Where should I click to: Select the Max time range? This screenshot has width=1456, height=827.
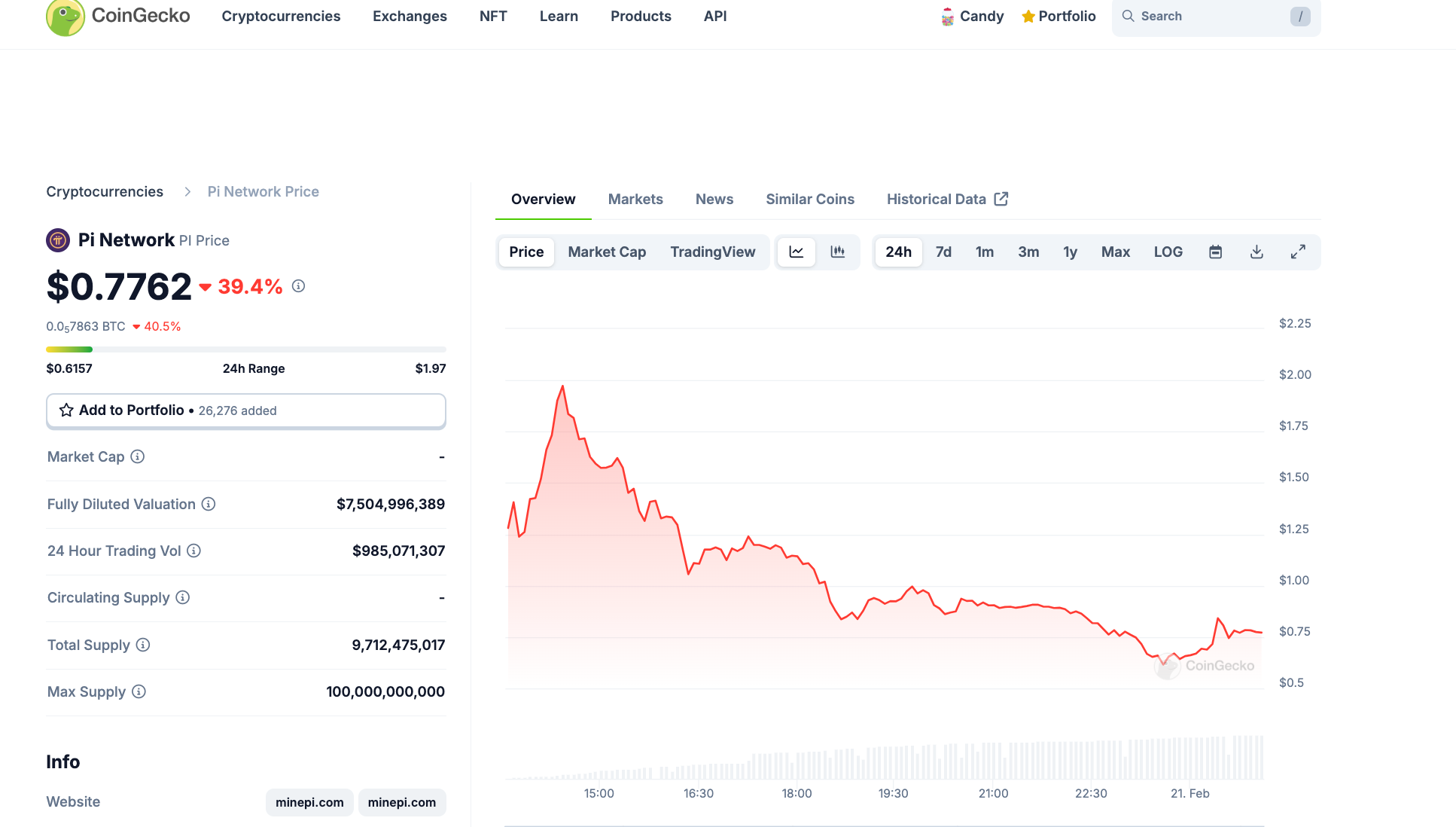coord(1115,252)
